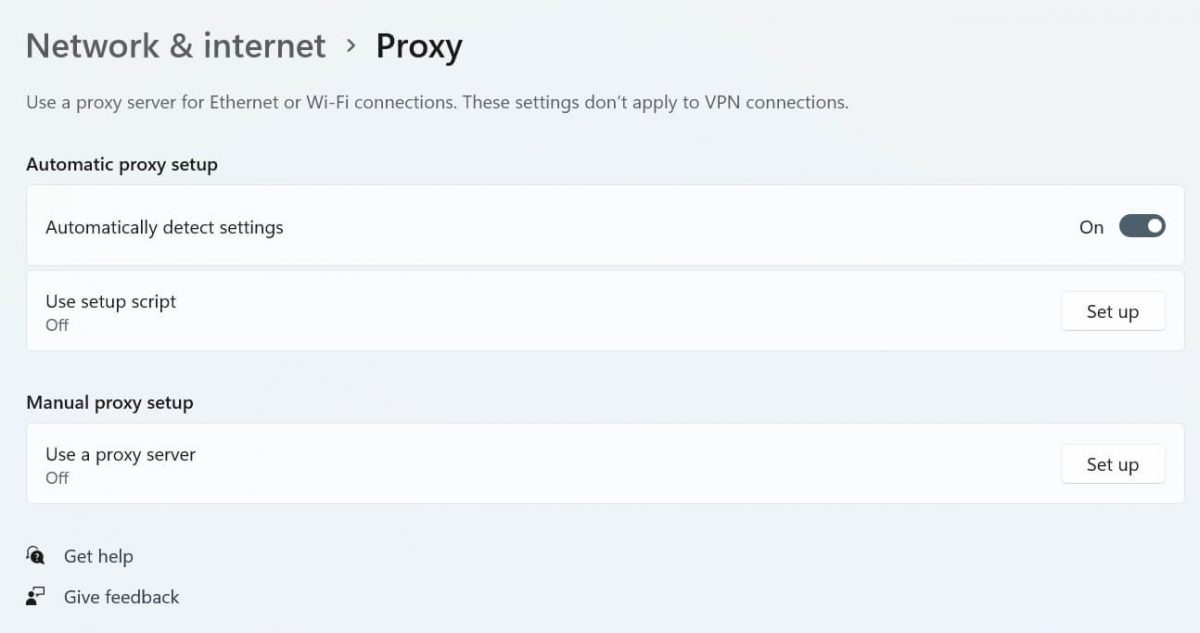This screenshot has height=633, width=1200.
Task: Navigate back via "Network & internet" breadcrumb
Action: pos(175,45)
